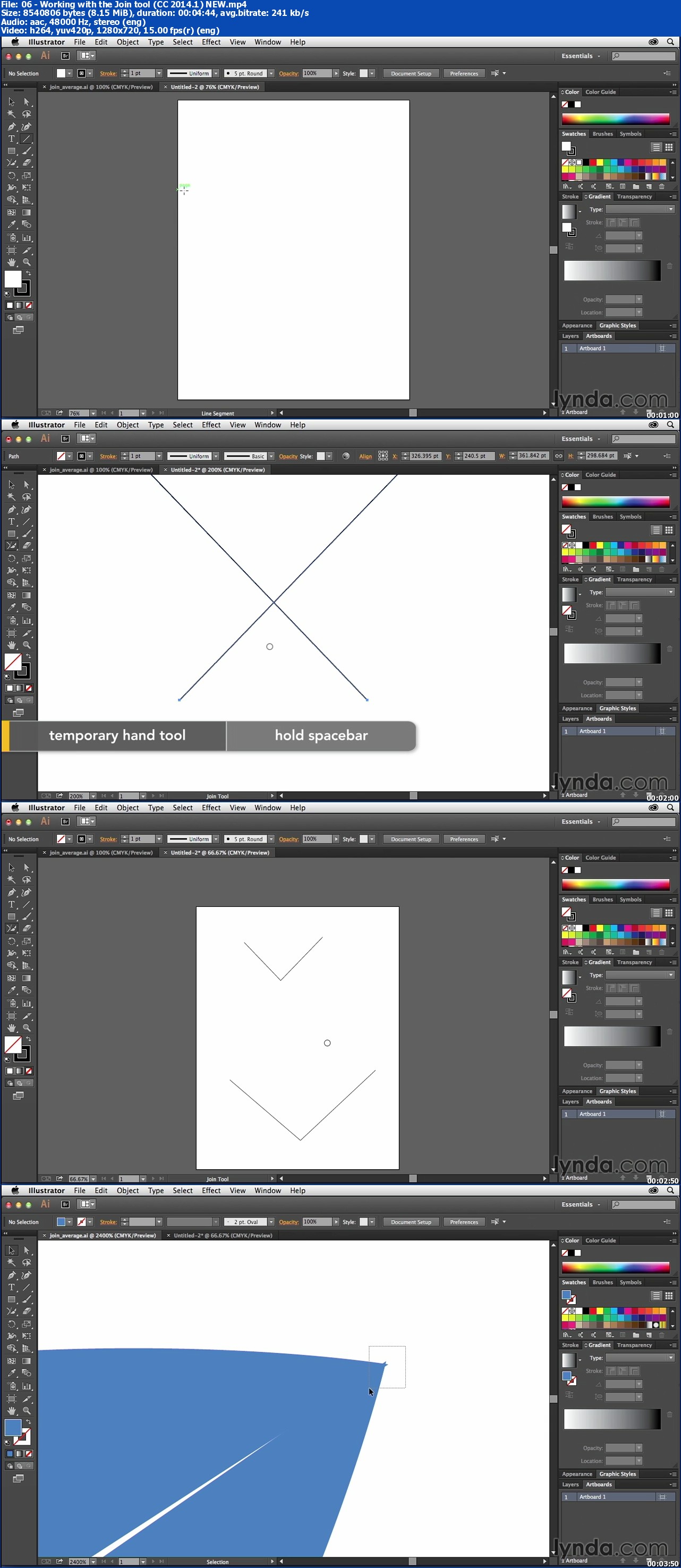Screen dimensions: 681x1568
Task: Select the Rotate tool in the 200% window
Action: (12, 558)
